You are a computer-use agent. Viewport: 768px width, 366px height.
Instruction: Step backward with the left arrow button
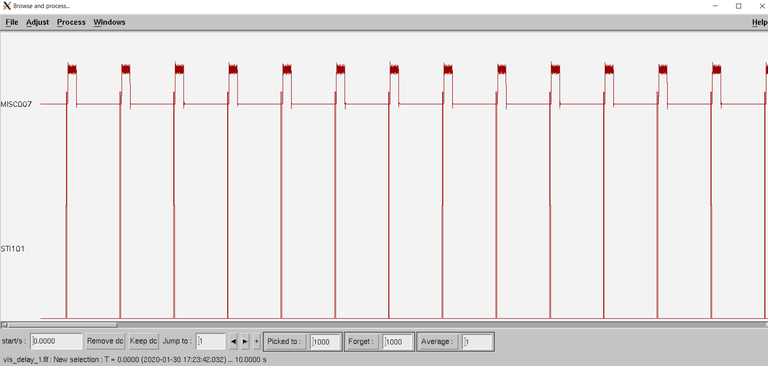[233, 342]
